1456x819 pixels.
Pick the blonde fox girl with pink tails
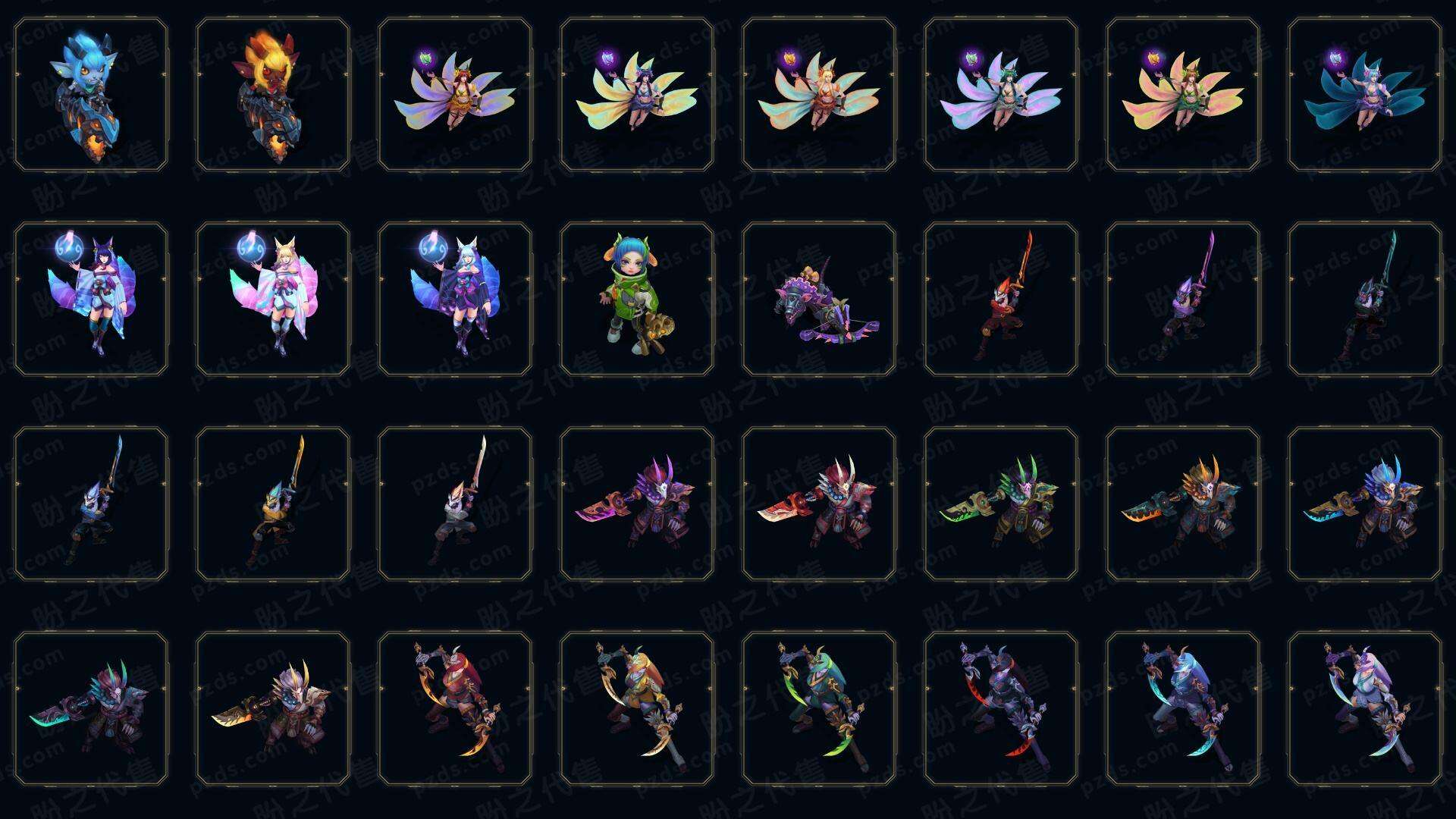273,299
